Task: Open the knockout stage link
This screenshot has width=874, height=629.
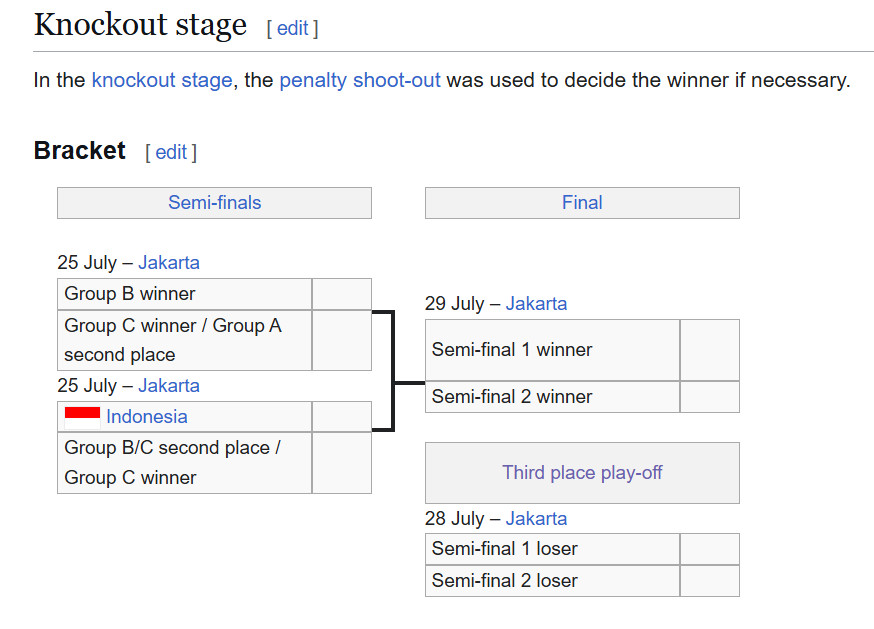Action: 162,80
